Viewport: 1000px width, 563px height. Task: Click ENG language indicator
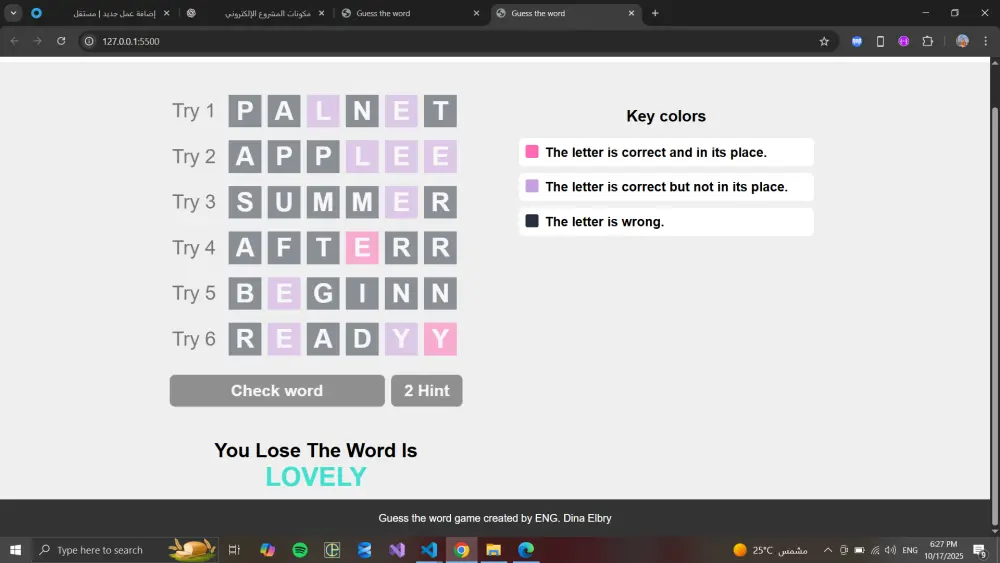click(x=910, y=550)
